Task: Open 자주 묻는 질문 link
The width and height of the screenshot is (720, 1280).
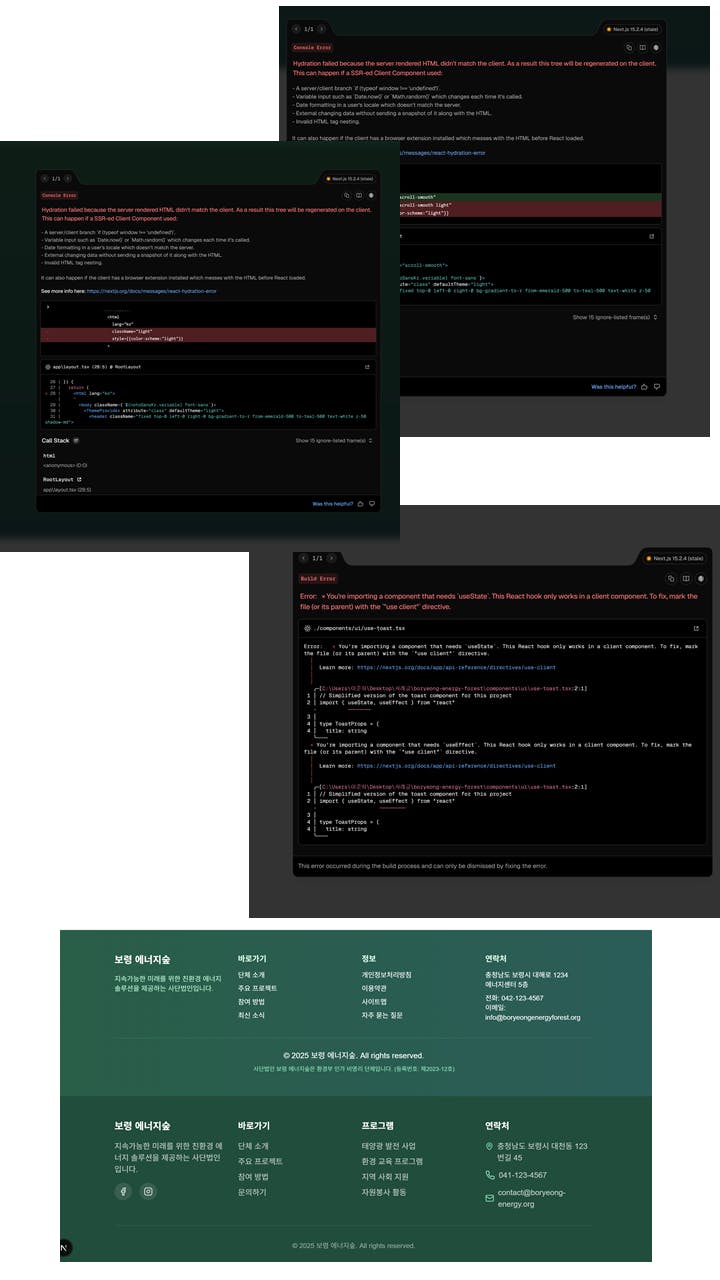Action: [x=382, y=1015]
